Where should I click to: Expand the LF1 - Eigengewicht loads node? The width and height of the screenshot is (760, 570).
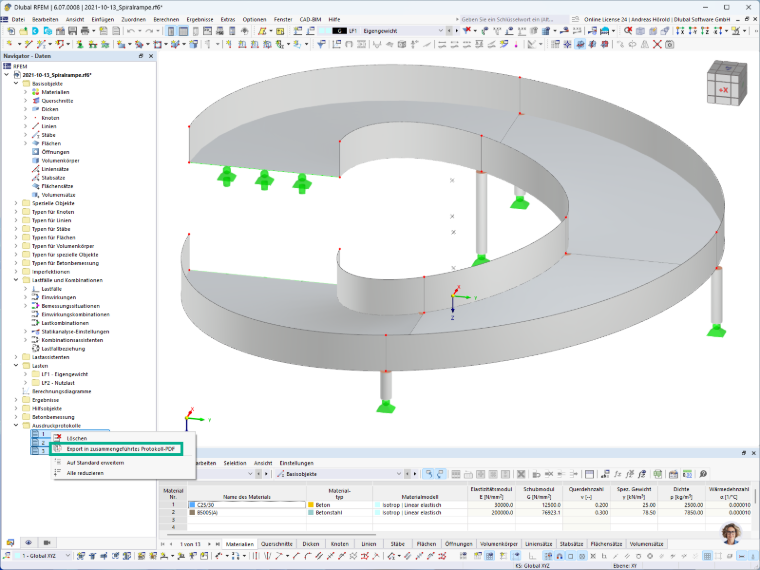click(x=26, y=374)
